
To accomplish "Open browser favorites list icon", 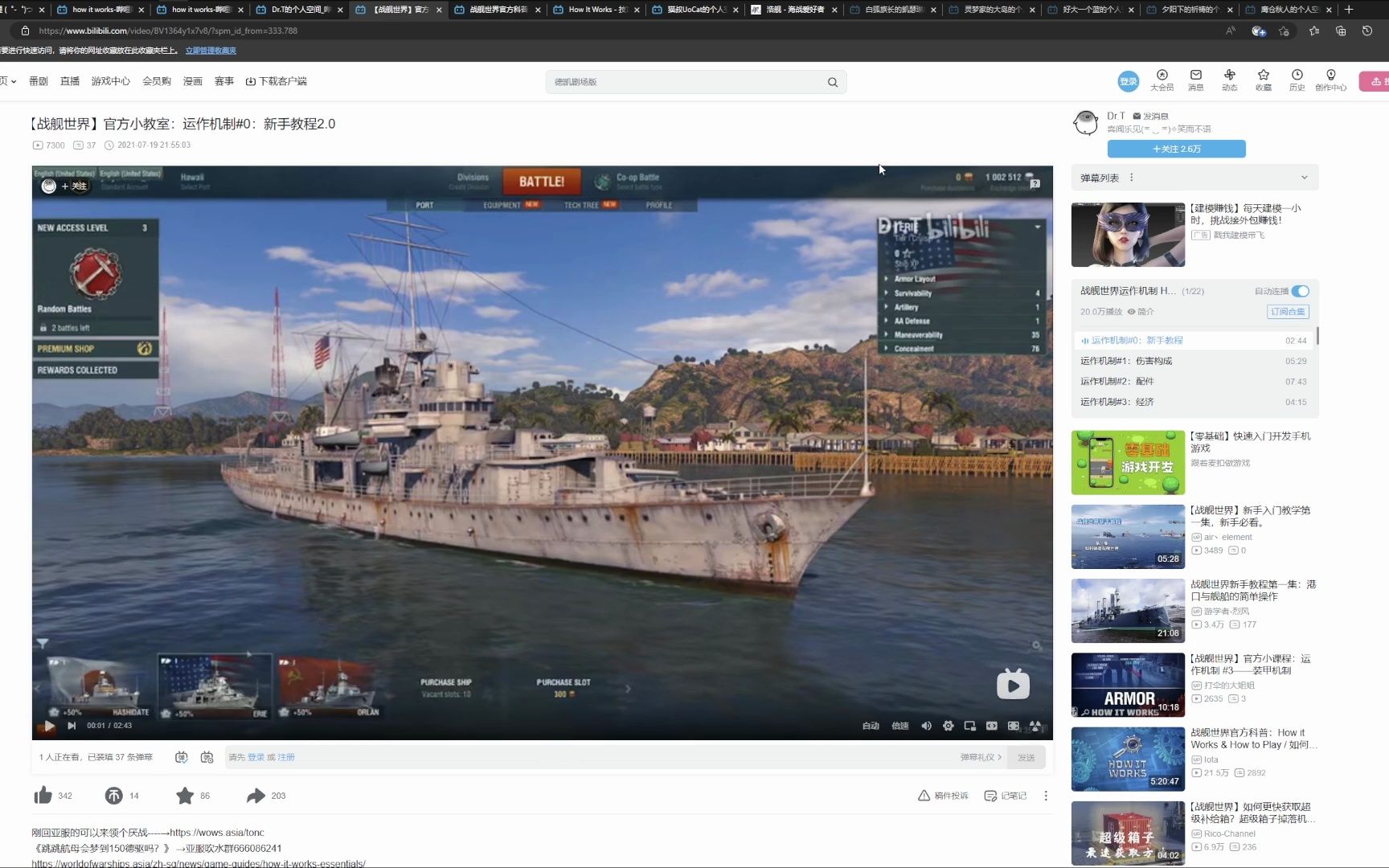I will tap(1314, 31).
